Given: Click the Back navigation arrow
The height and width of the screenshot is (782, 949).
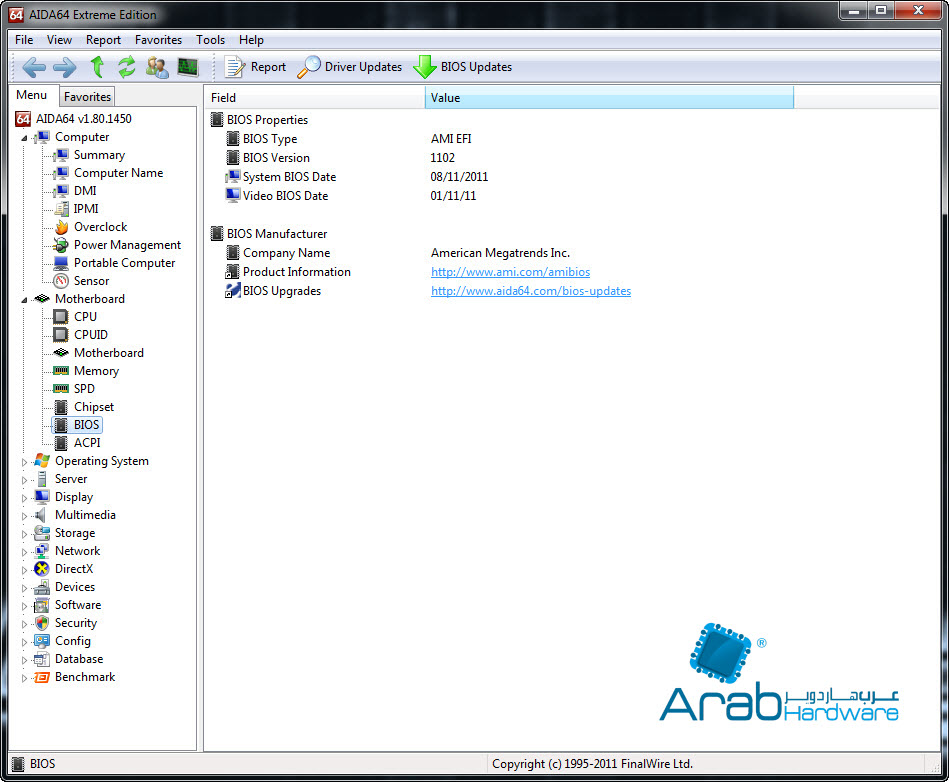Looking at the screenshot, I should click(x=34, y=67).
